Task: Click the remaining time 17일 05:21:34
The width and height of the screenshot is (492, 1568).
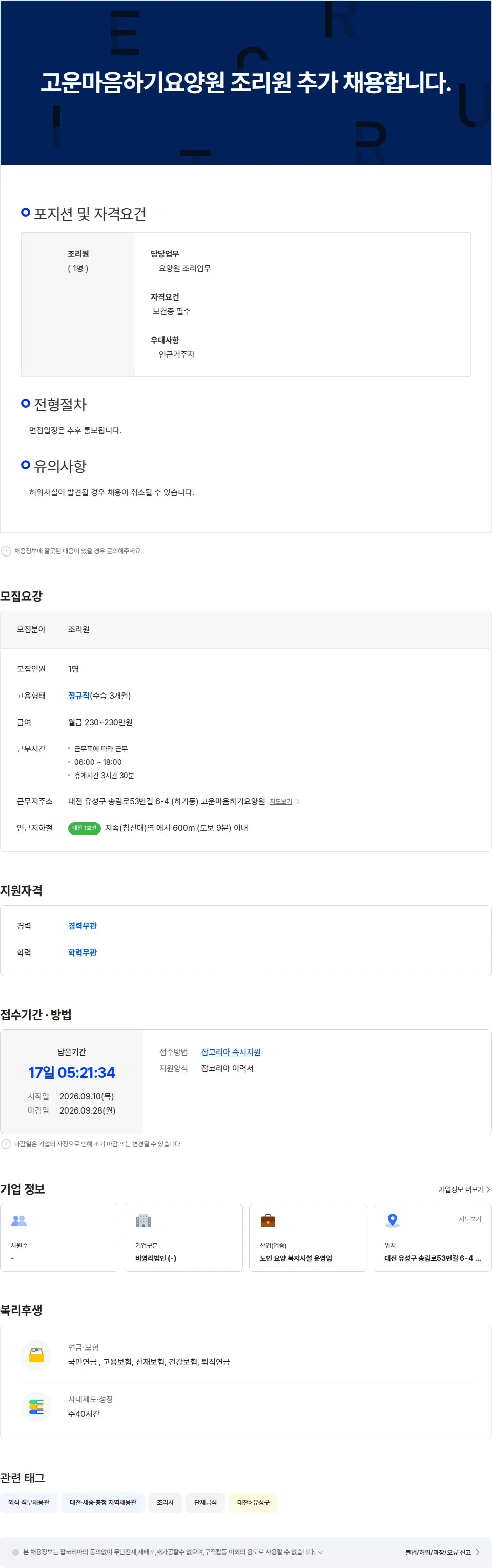Action: coord(72,1073)
